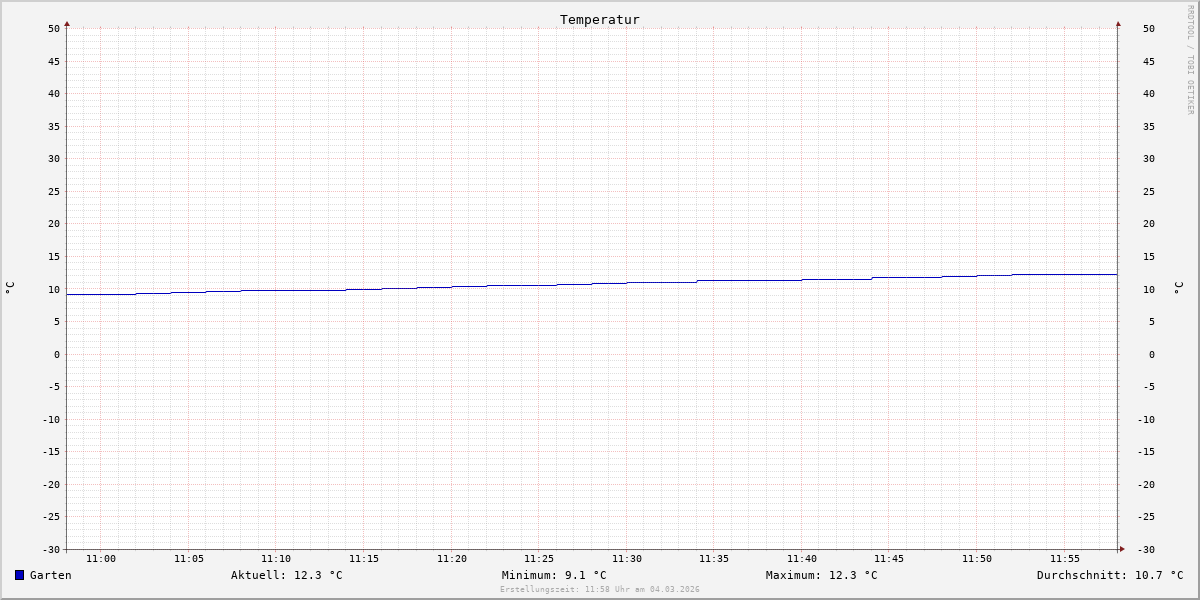Screen dimensions: 1200x600
Task: Click the 11:45 time axis label
Action: tap(889, 558)
